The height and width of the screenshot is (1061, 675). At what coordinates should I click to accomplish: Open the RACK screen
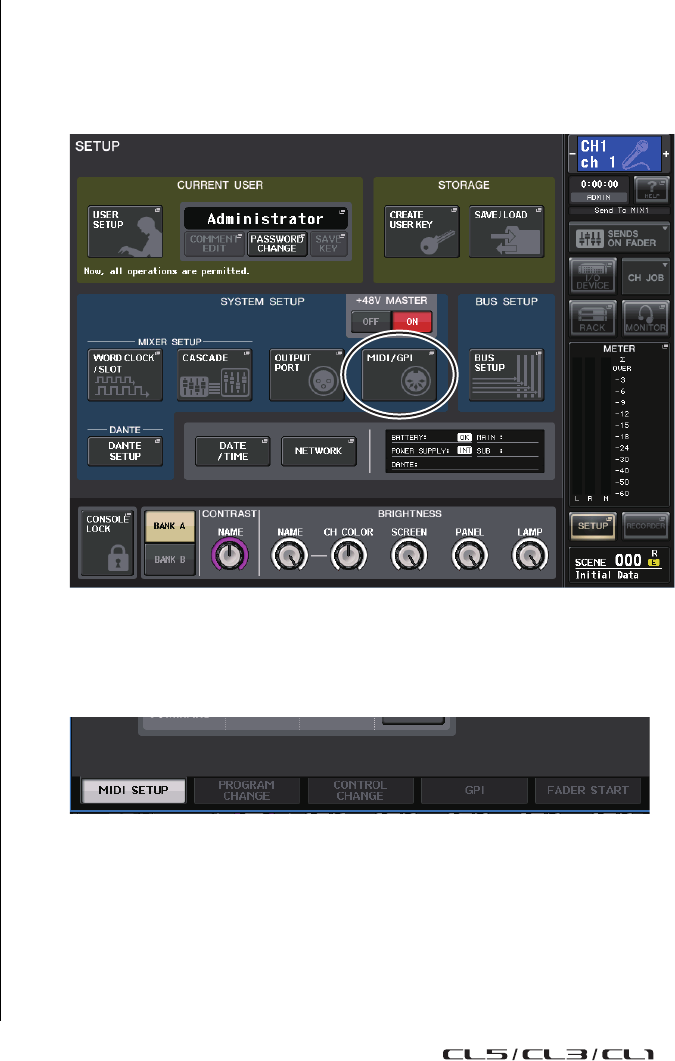click(x=592, y=318)
